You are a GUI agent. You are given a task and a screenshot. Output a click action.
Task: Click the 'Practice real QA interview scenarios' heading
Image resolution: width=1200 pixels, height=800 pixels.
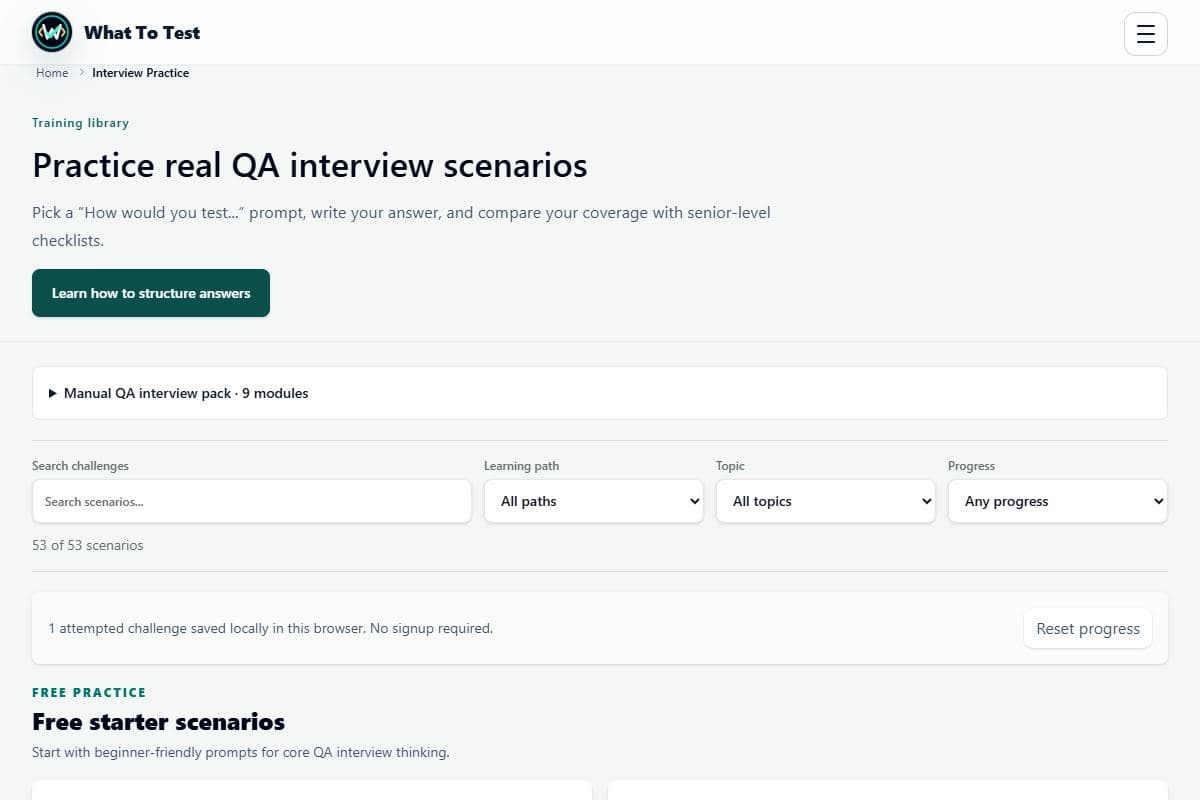click(310, 165)
